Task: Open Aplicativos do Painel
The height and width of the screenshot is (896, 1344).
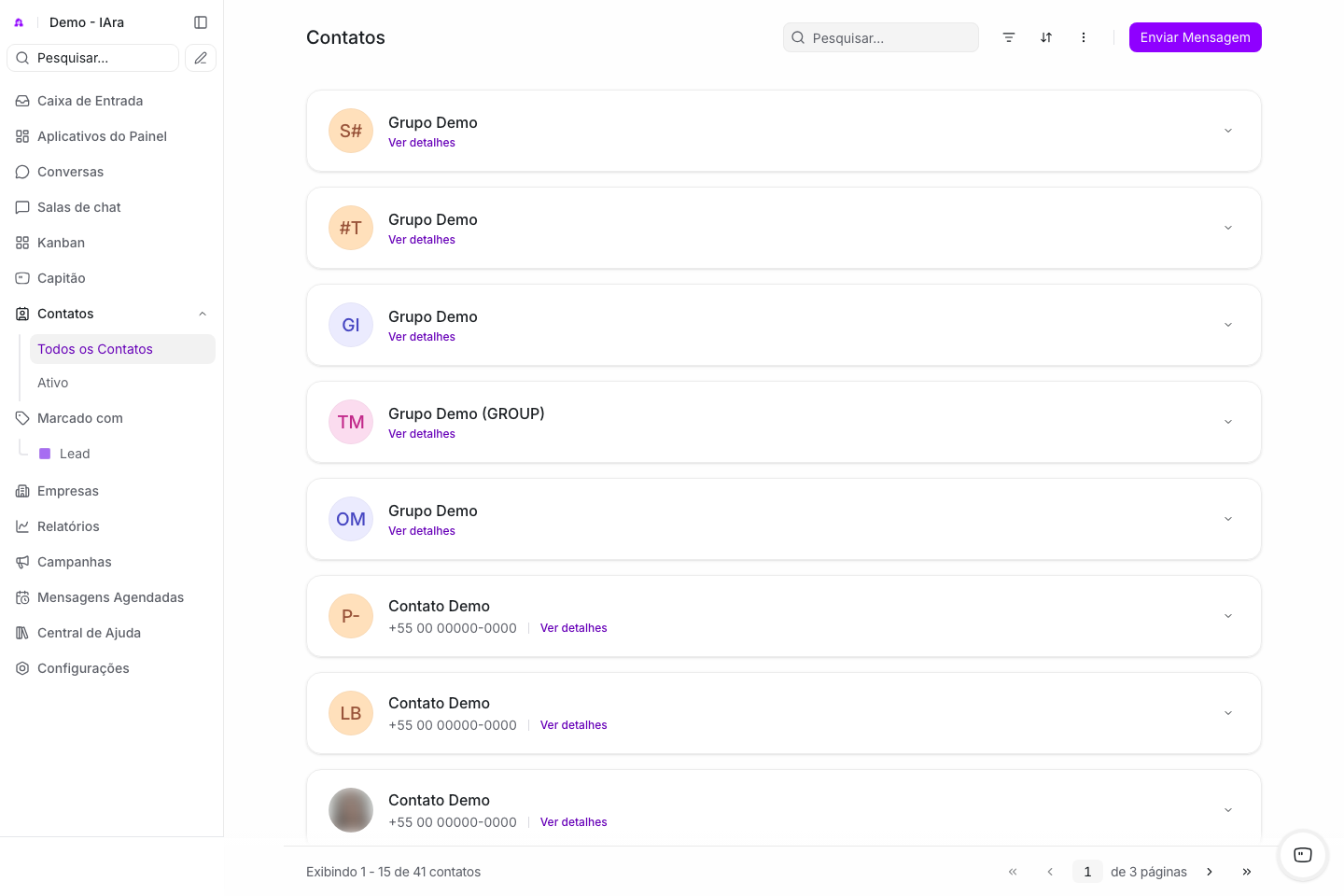Action: 111,136
